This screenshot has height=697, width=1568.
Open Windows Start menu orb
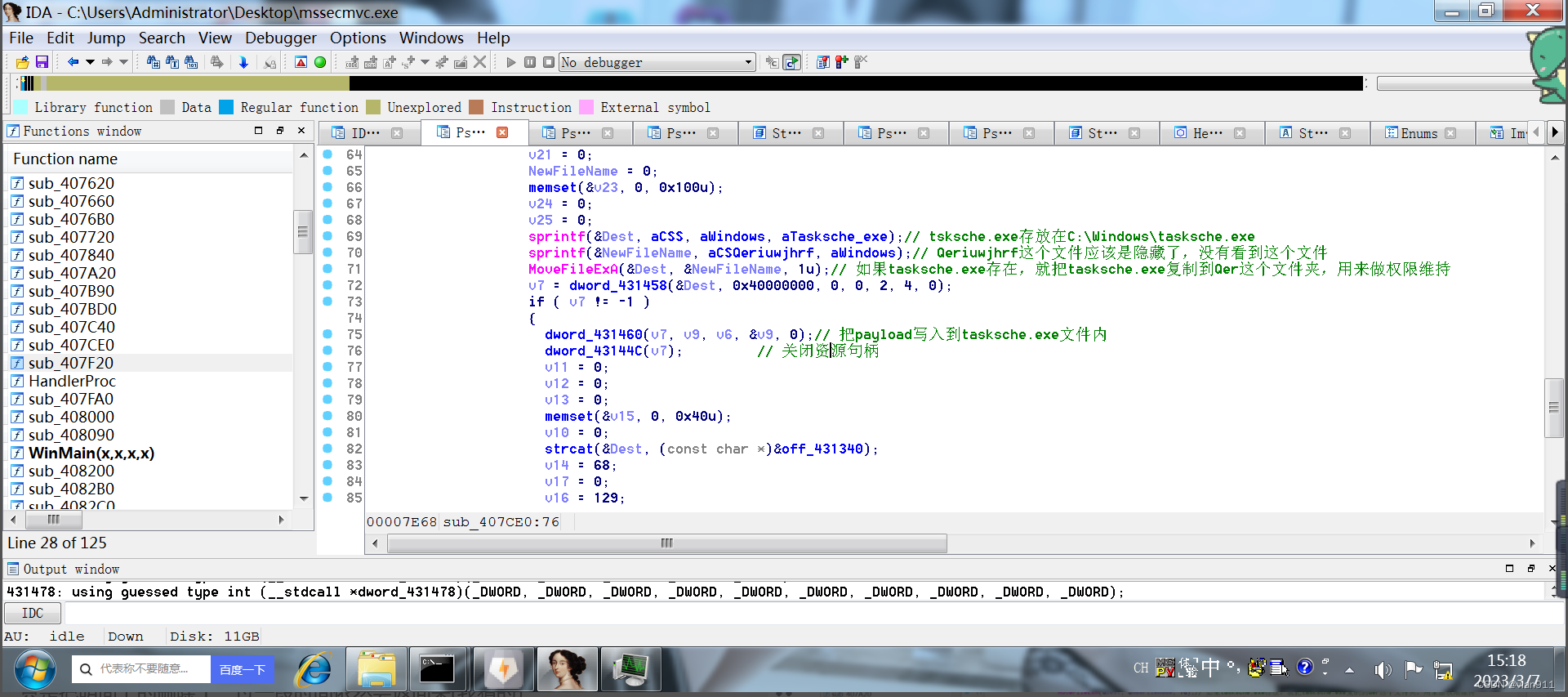point(34,670)
